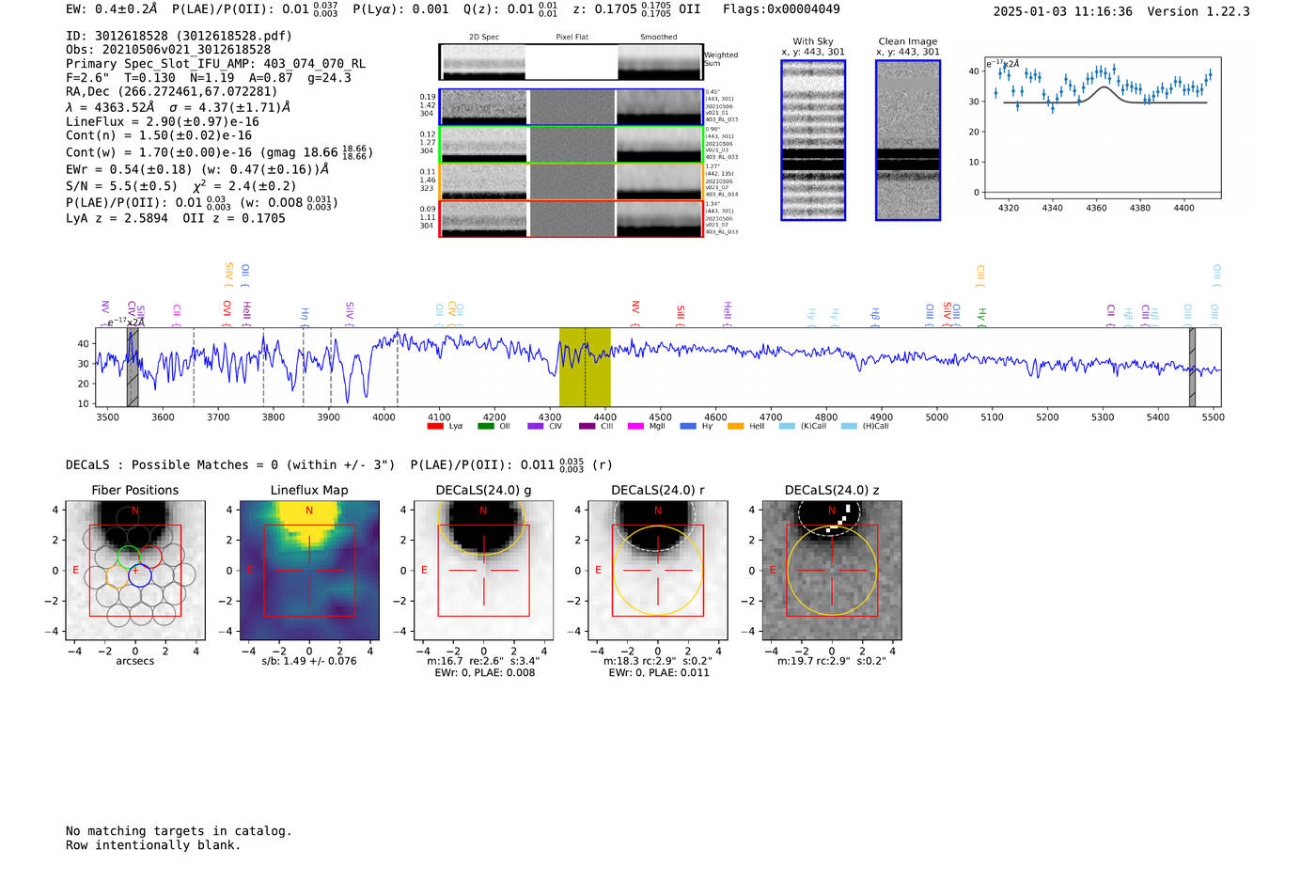Click the timestamp 2025-01-03 11:16:36
The image size is (1316, 896).
click(1063, 11)
